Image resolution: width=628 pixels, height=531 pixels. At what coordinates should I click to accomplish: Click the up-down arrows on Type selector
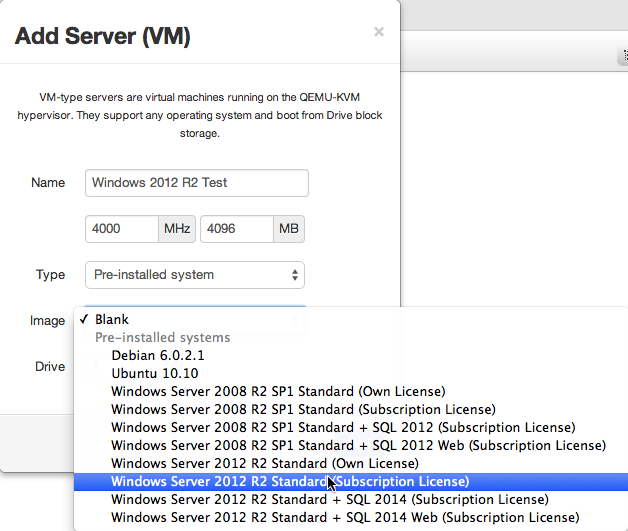pyautogui.click(x=294, y=275)
